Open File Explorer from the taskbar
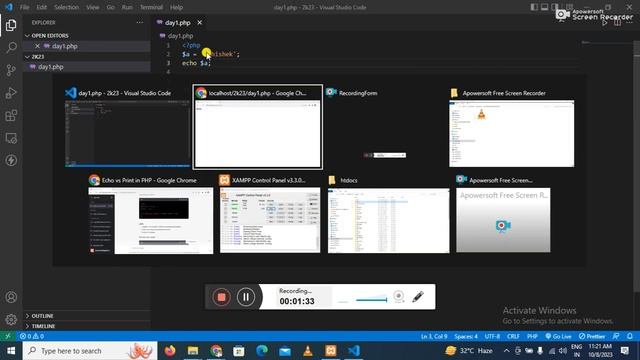Viewport: 640px width, 360px height. click(193, 351)
